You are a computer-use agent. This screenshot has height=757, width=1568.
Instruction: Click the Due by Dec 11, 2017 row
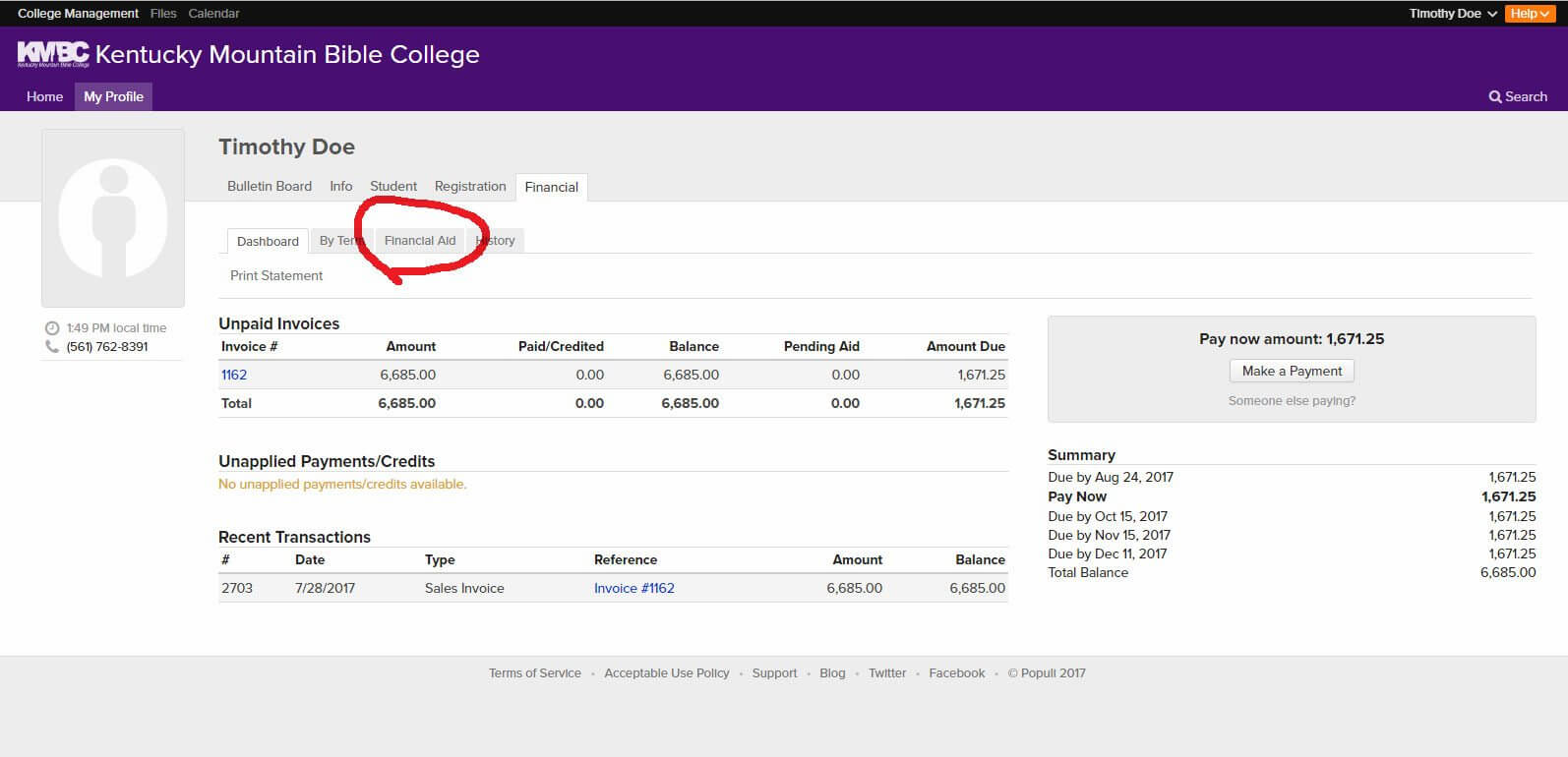tap(1292, 553)
